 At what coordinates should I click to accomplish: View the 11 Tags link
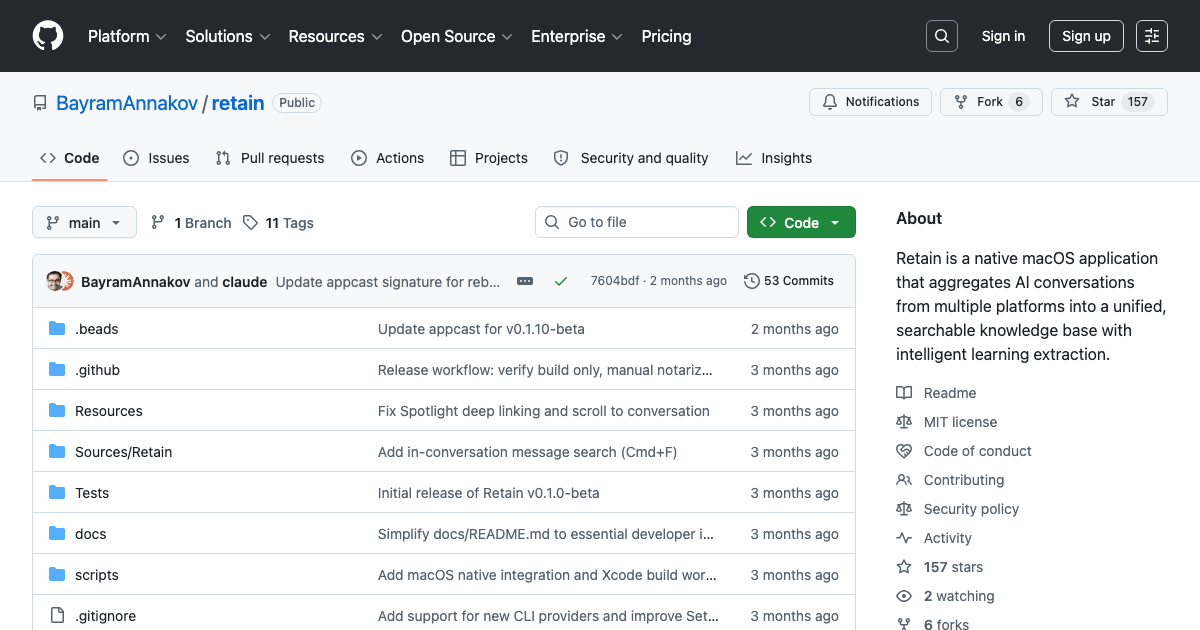tap(278, 223)
